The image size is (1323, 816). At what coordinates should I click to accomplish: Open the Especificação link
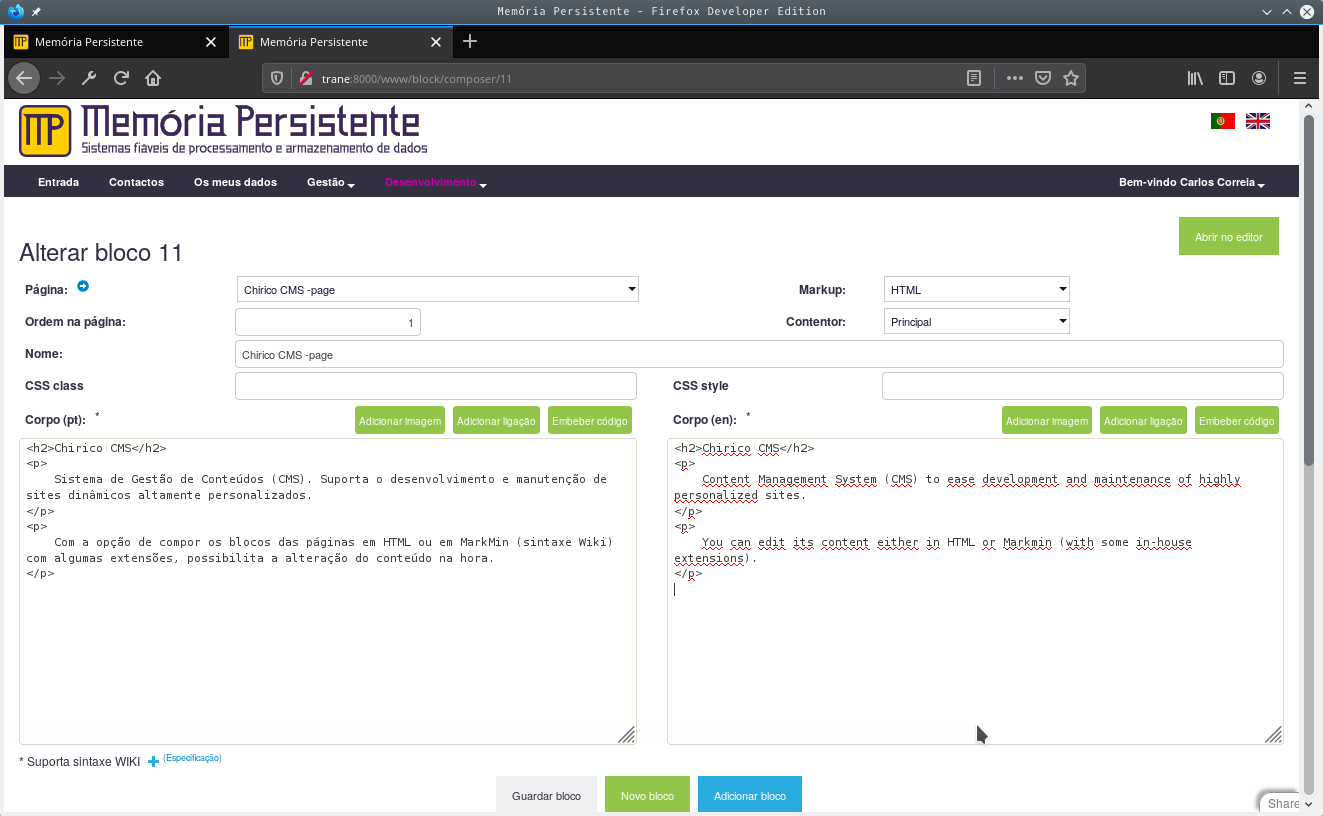(192, 758)
